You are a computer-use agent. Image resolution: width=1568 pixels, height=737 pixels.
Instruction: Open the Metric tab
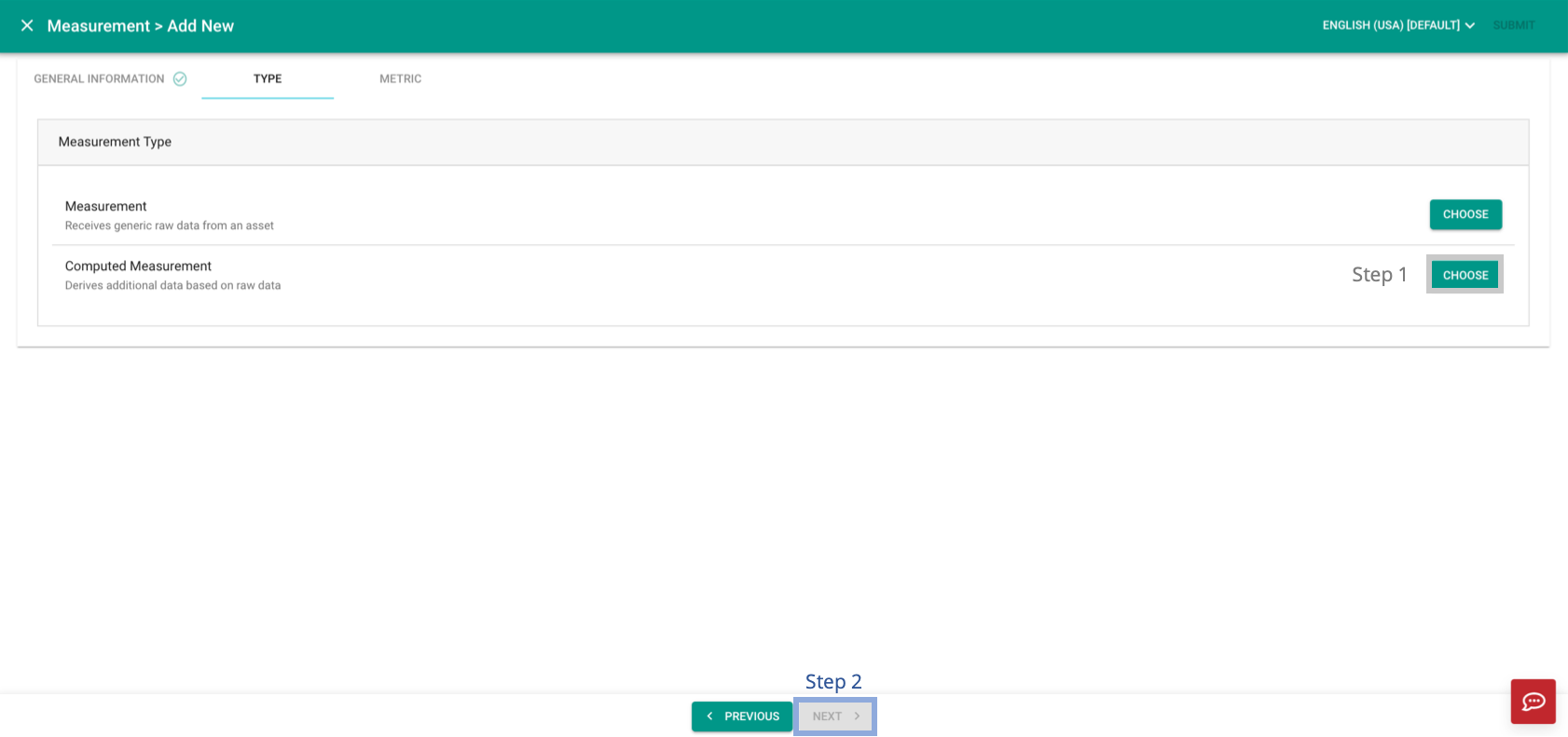point(400,79)
